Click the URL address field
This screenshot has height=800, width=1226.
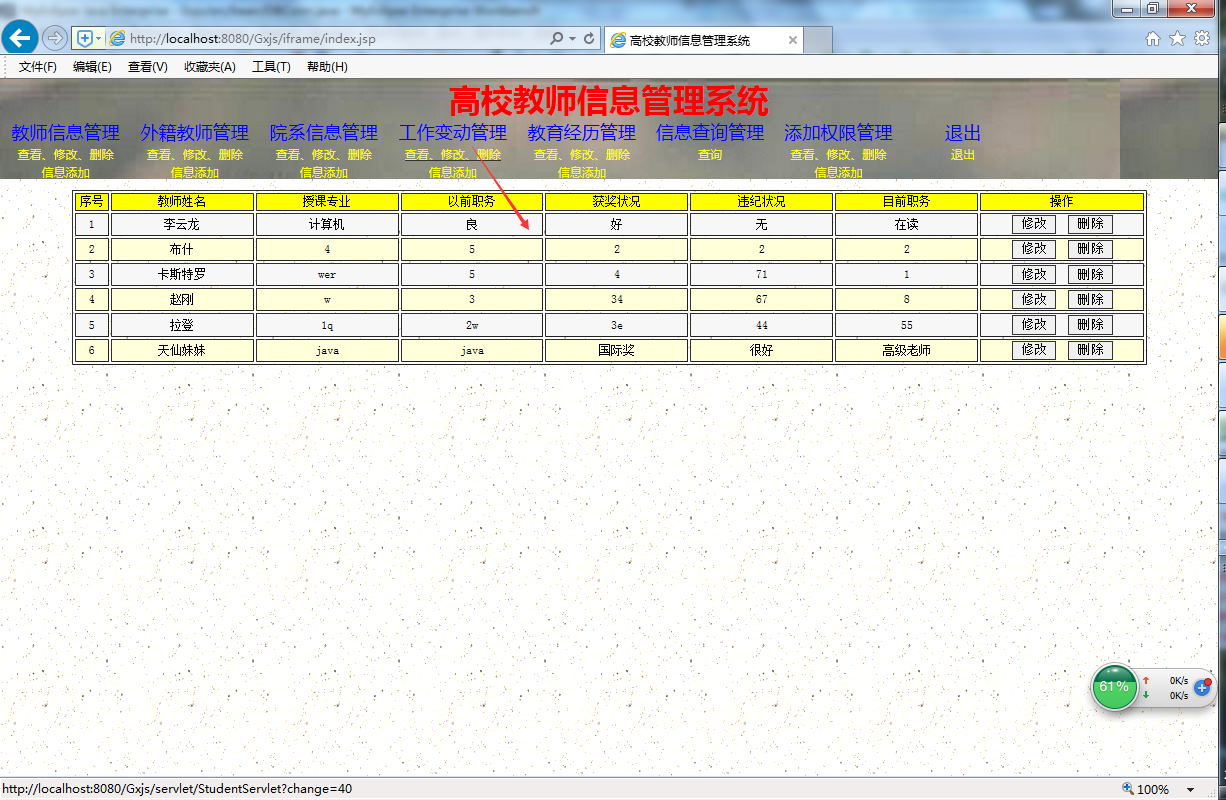[335, 39]
